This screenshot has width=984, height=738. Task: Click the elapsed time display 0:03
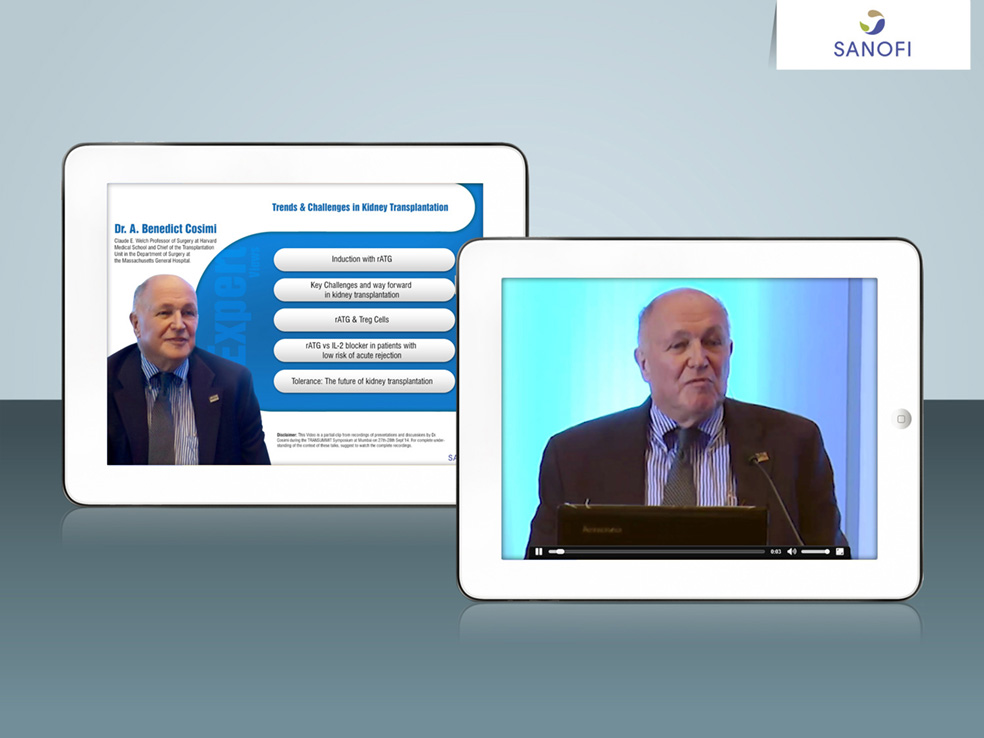click(775, 551)
